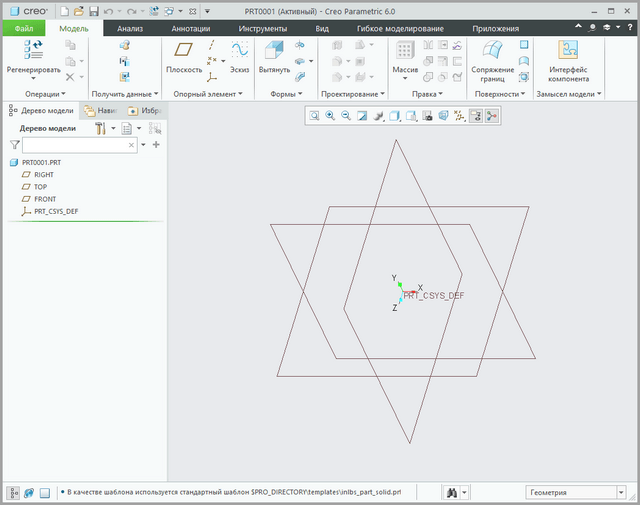Open the Геометрия selection filter dropdown
This screenshot has width=640, height=505.
pos(576,493)
